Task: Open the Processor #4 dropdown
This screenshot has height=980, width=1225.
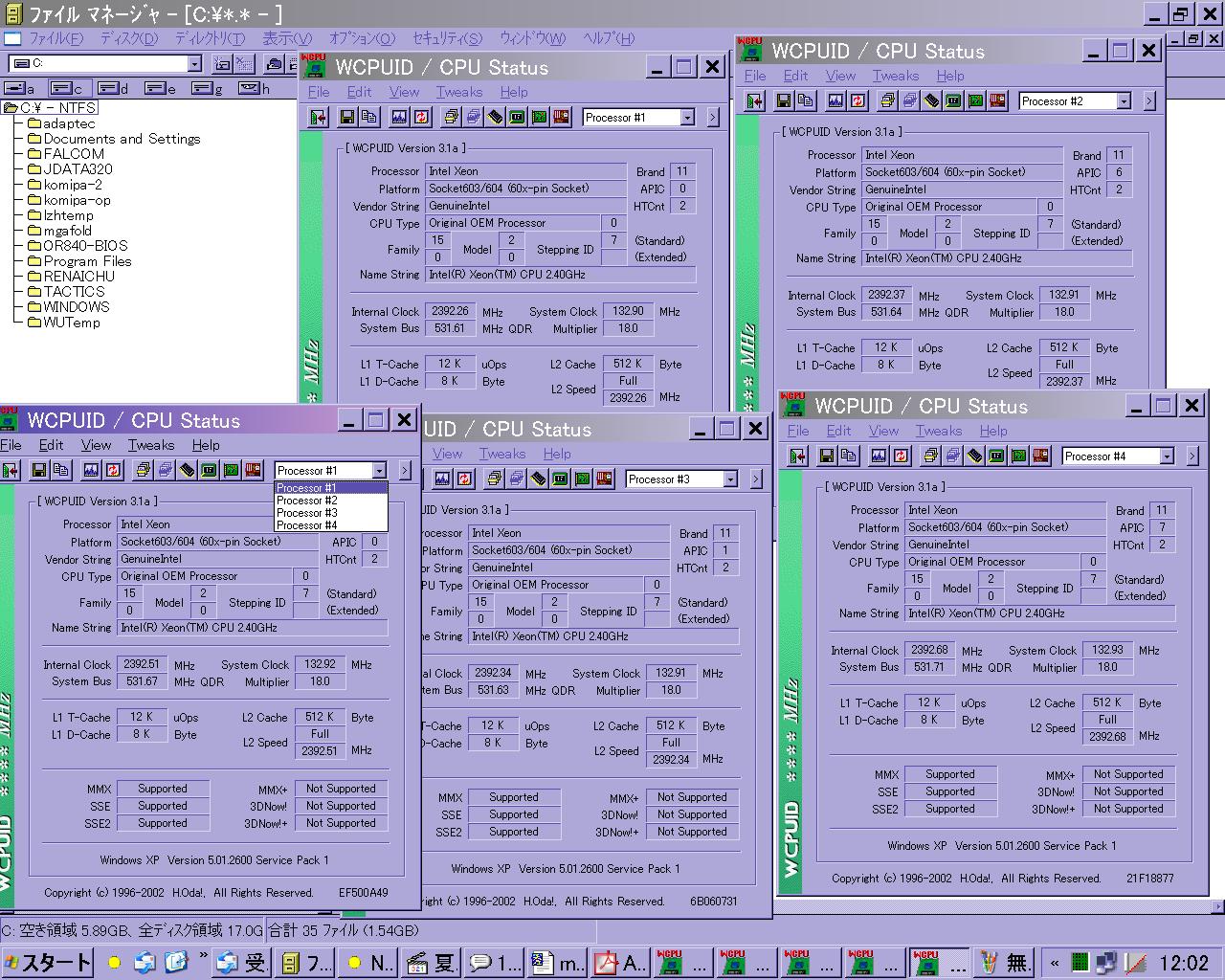Action: coord(1167,456)
